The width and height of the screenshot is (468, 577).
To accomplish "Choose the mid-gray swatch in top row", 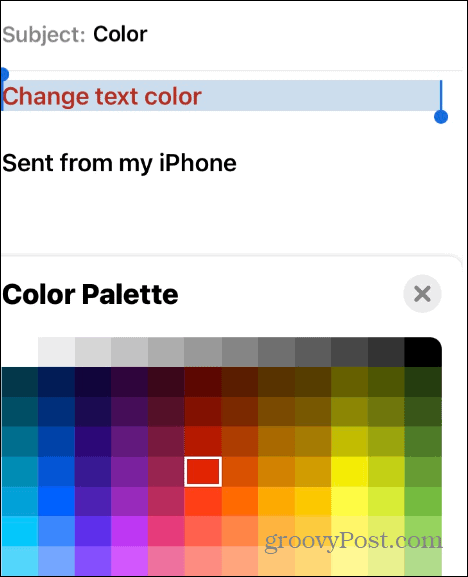I will 203,352.
